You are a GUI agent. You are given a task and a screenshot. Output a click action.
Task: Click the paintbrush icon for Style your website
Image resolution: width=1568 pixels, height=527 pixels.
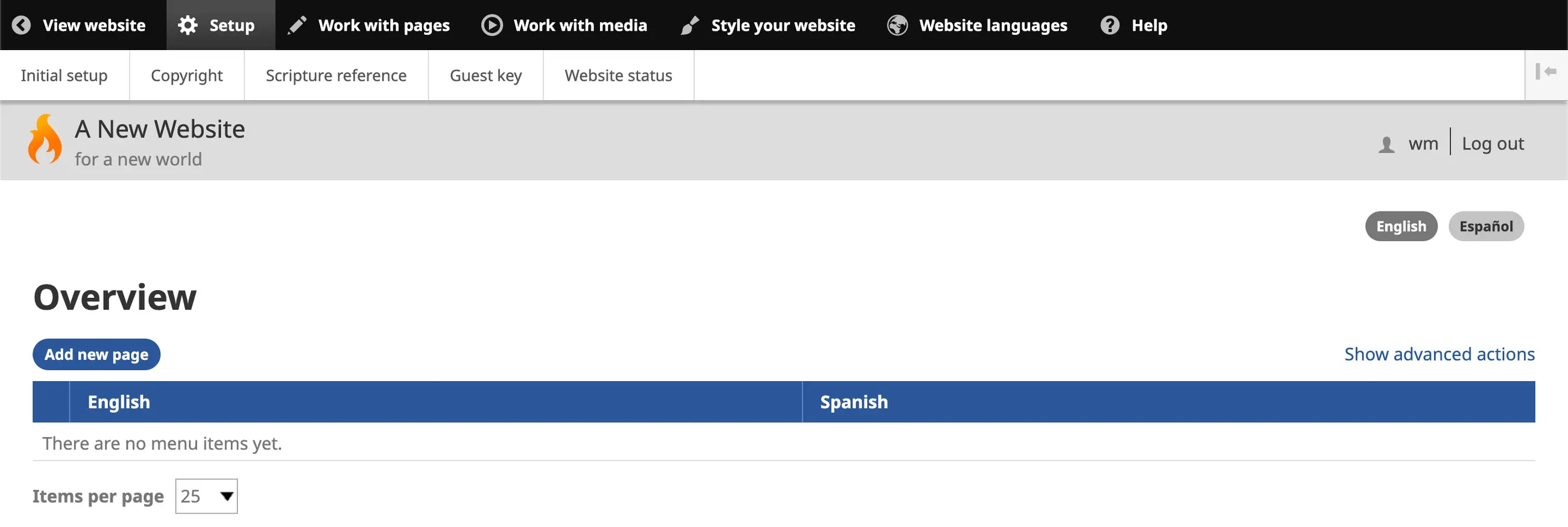690,25
